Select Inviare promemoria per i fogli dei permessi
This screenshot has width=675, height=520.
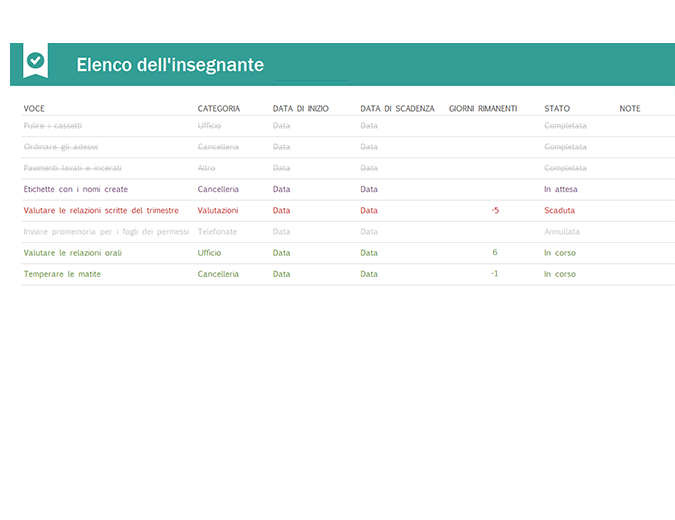click(x=106, y=232)
